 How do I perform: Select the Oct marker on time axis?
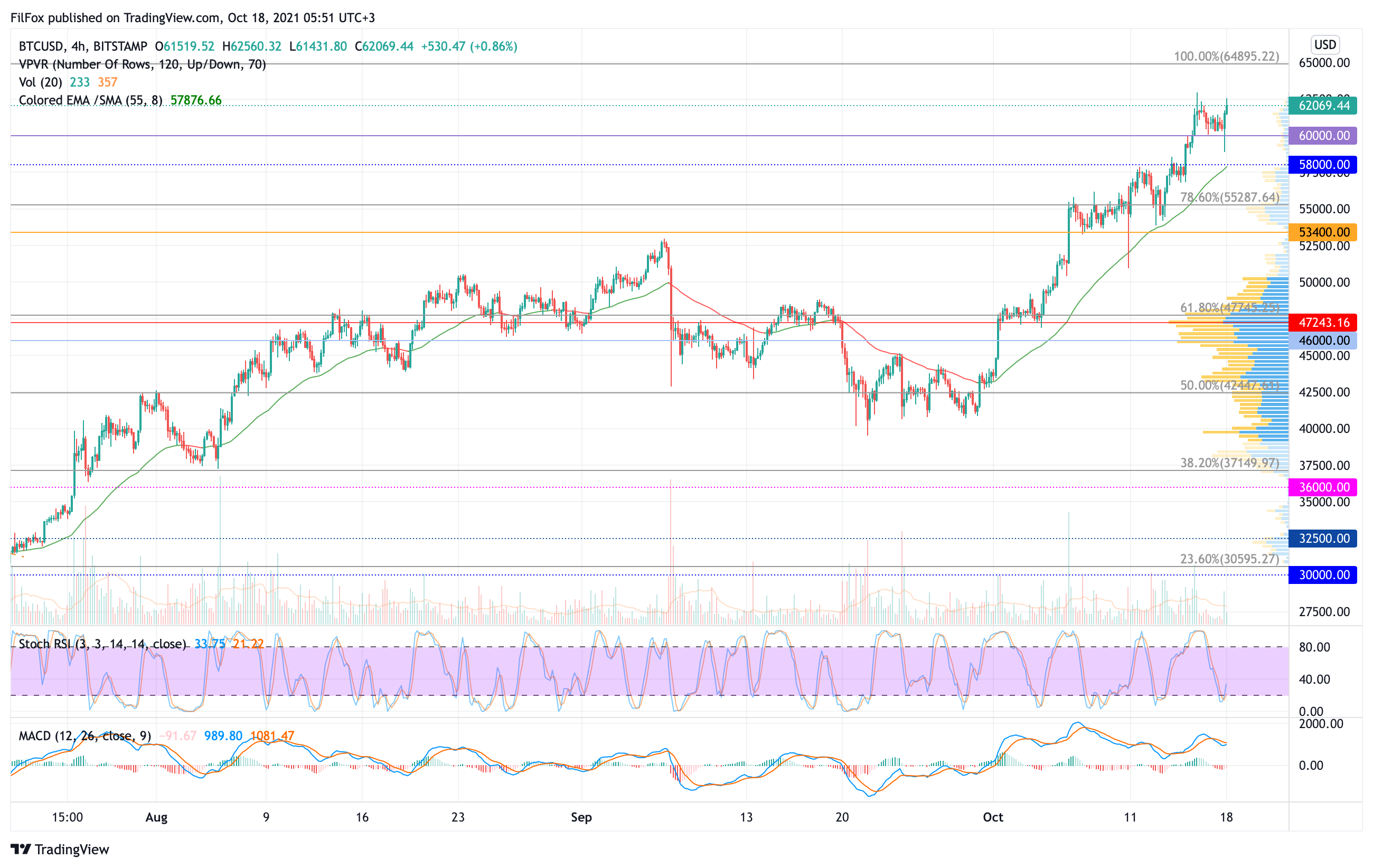[x=993, y=817]
